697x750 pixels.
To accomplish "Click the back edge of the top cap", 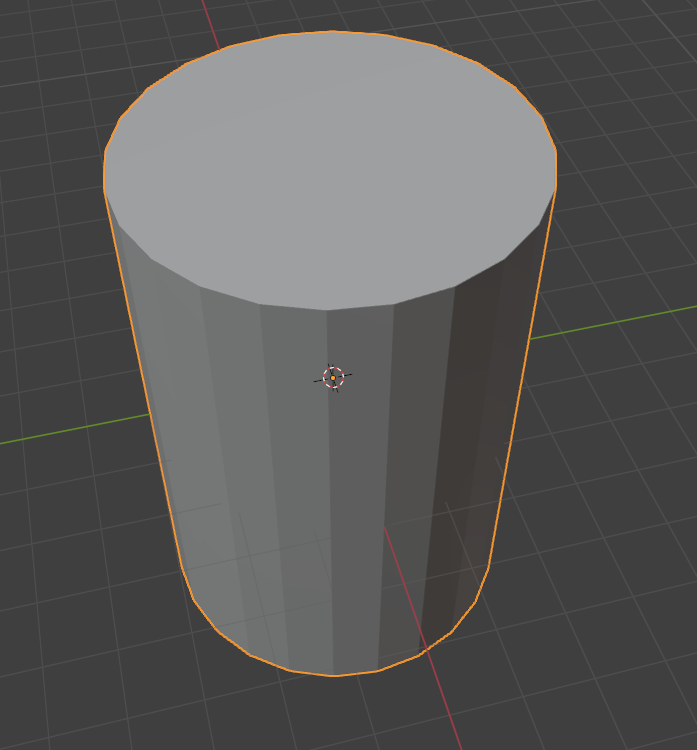I will pyautogui.click(x=330, y=32).
